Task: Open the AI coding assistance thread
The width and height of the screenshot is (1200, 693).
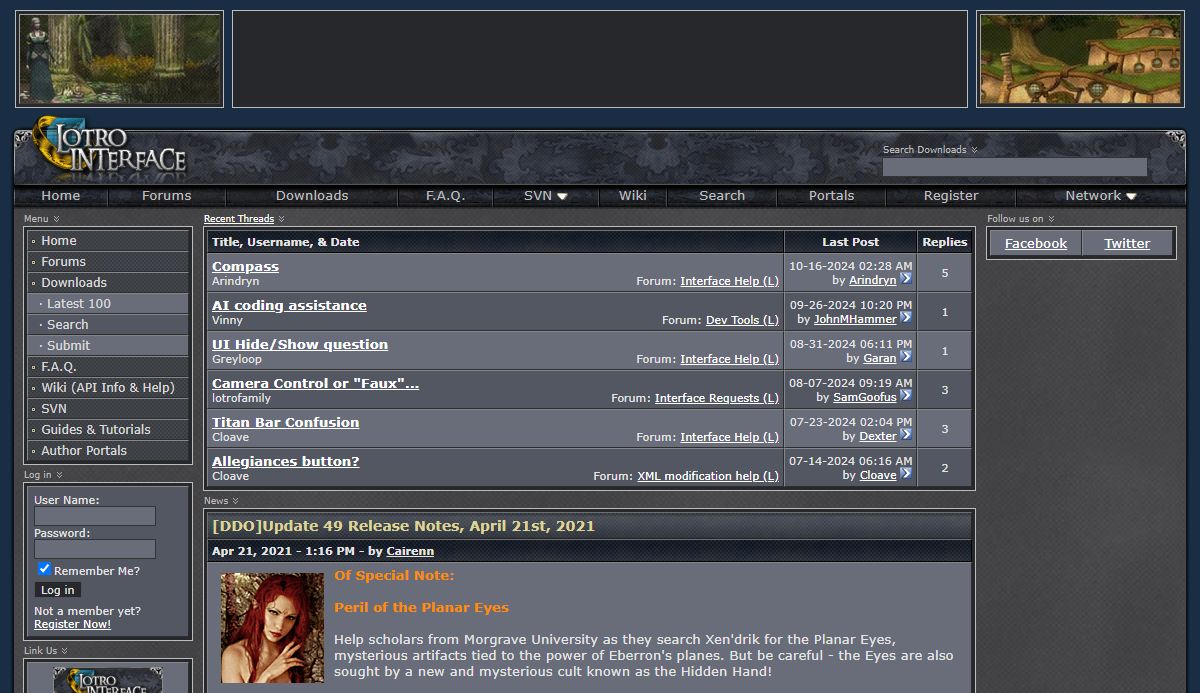Action: coord(289,305)
